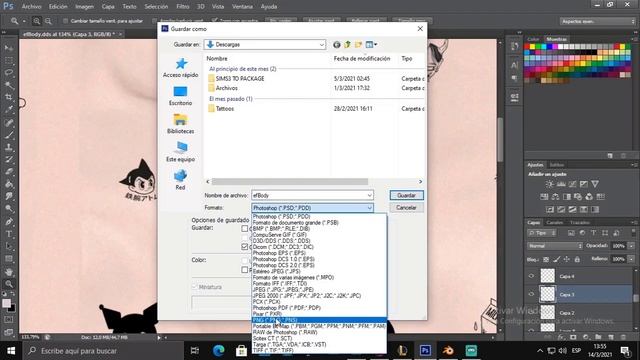Open the Opacidad dropdown arrow
This screenshot has width=640, height=360.
tap(631, 246)
